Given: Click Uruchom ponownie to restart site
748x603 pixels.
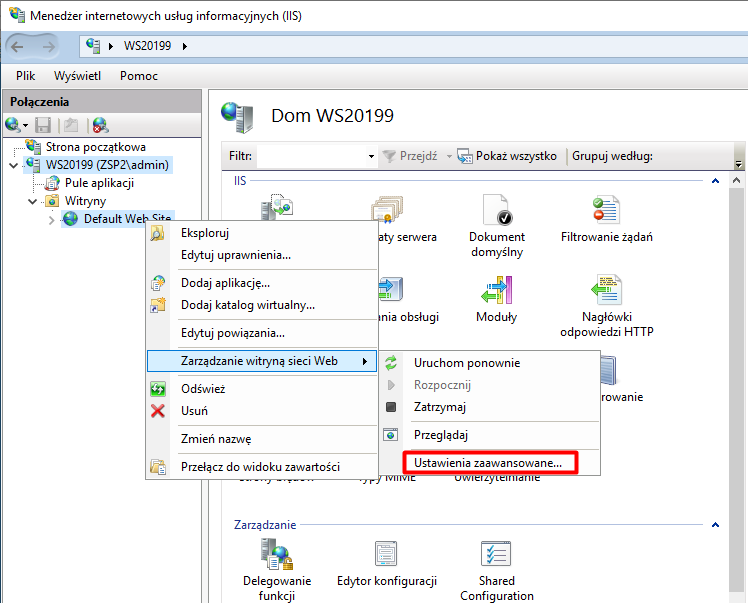Looking at the screenshot, I should tap(466, 363).
